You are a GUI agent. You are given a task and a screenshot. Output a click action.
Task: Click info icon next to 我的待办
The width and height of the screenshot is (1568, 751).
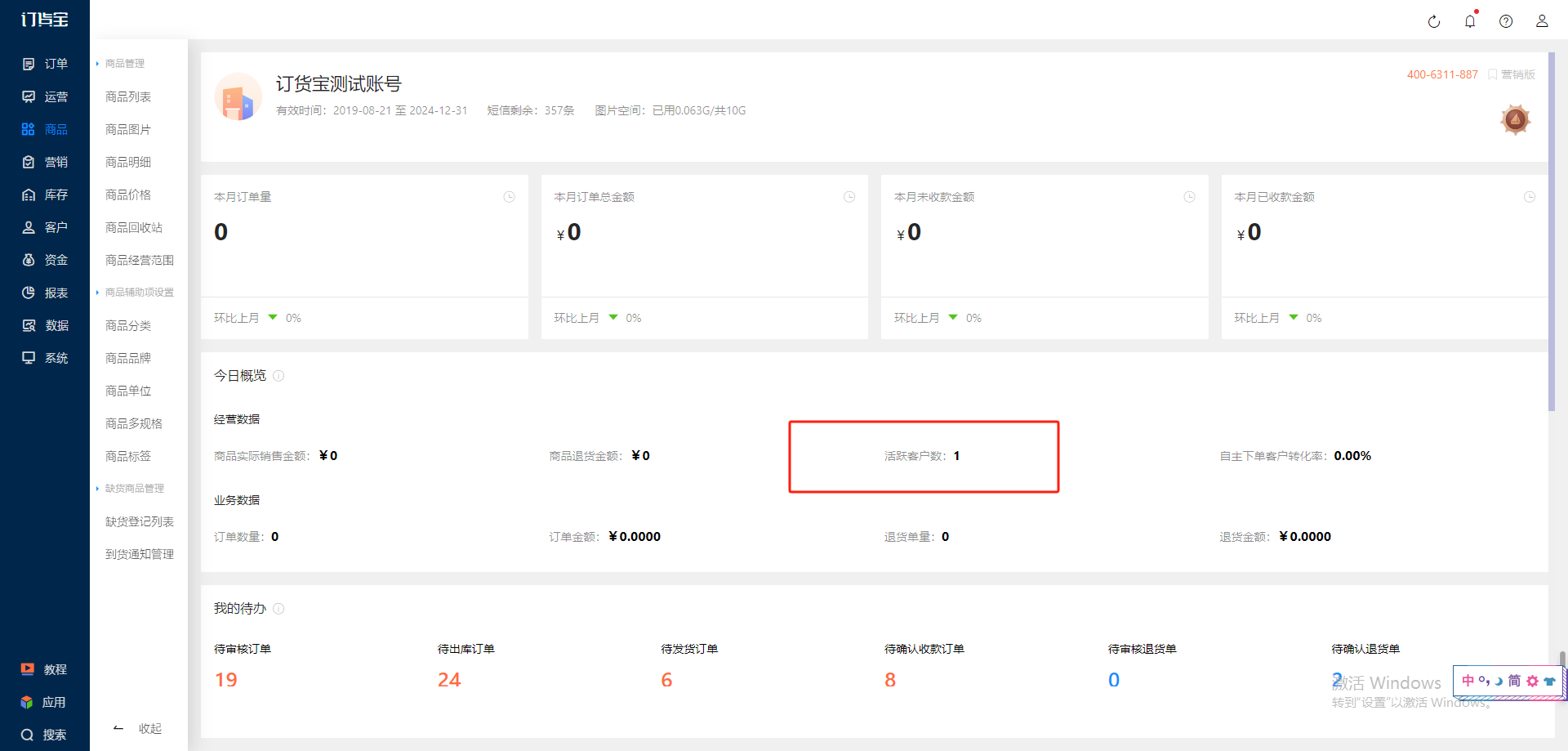(278, 609)
